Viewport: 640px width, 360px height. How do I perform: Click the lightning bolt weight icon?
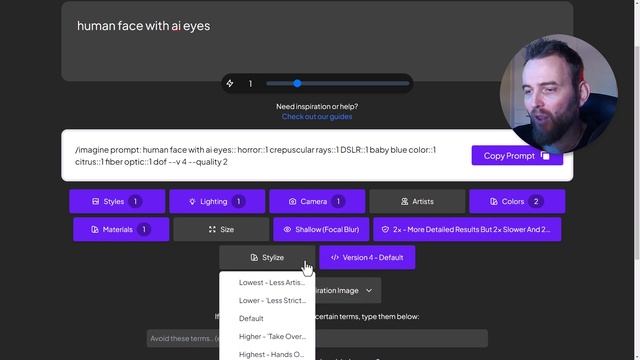tap(230, 83)
